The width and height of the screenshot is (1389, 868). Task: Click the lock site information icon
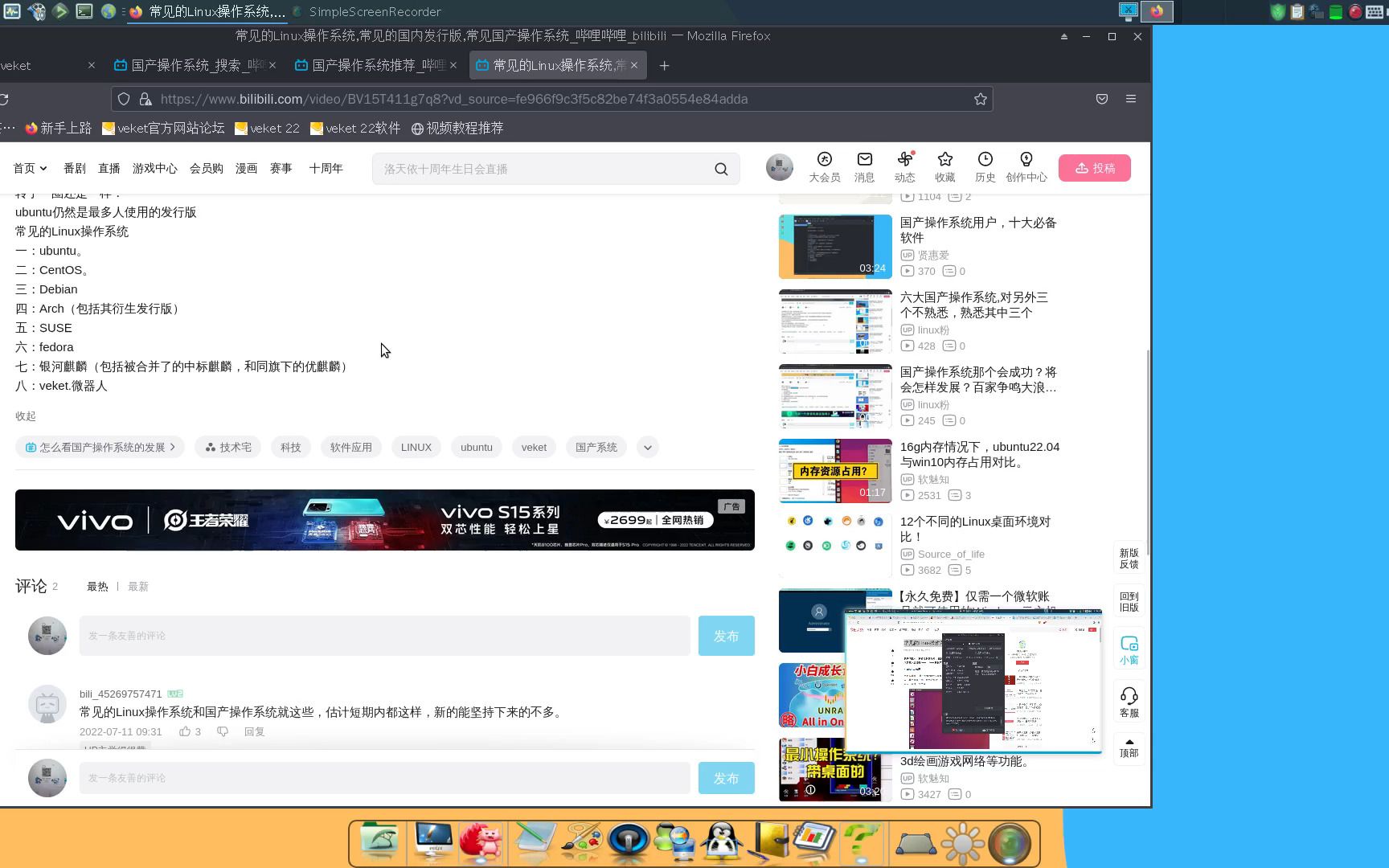click(x=145, y=99)
